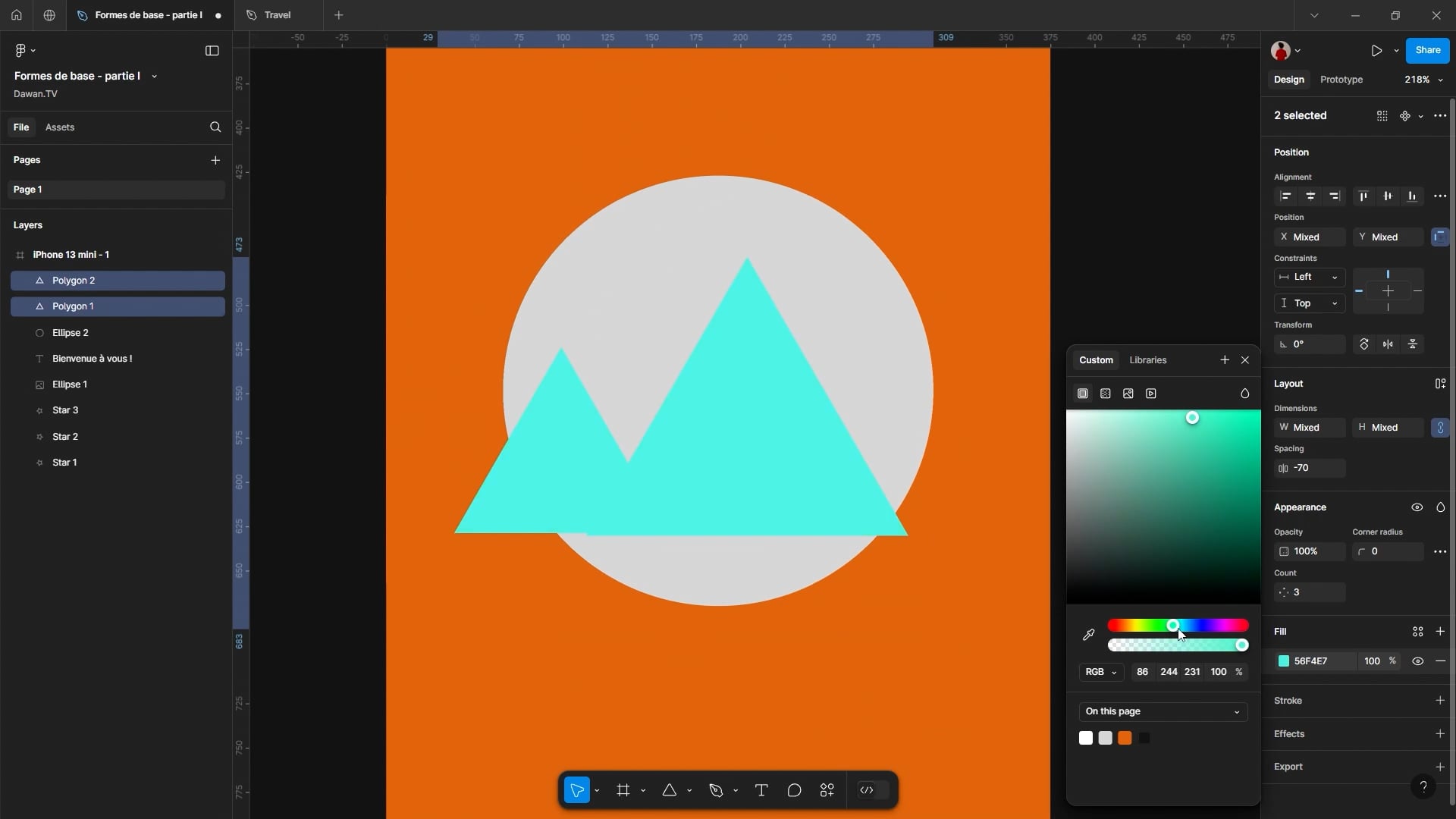Select the Pen tool in toolbar
1456x819 pixels.
pyautogui.click(x=716, y=790)
